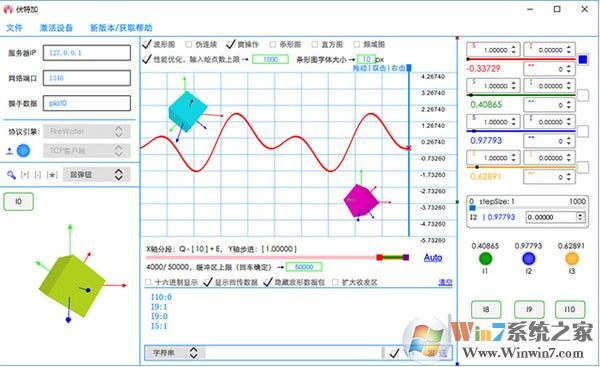Click the purple handle on X-axis range bar
600x367 pixels.
point(406,258)
